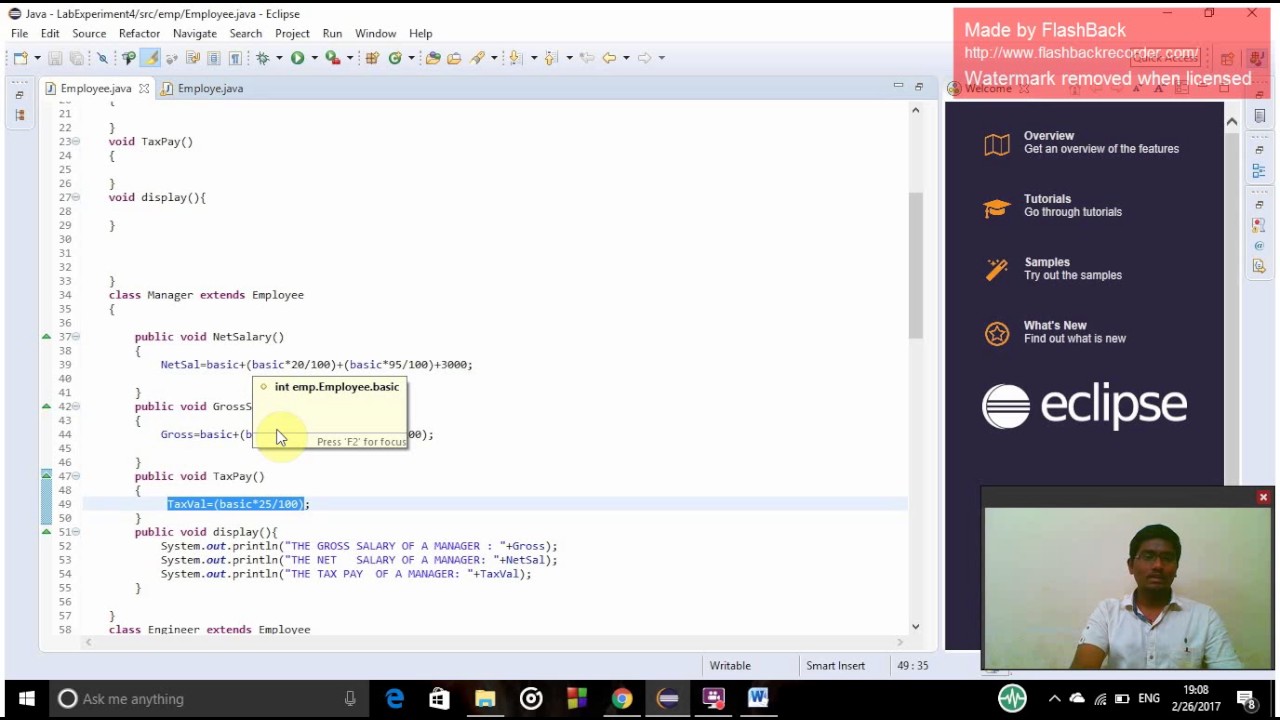Open Google Chrome from the taskbar
This screenshot has height=720, width=1280.
pyautogui.click(x=622, y=699)
